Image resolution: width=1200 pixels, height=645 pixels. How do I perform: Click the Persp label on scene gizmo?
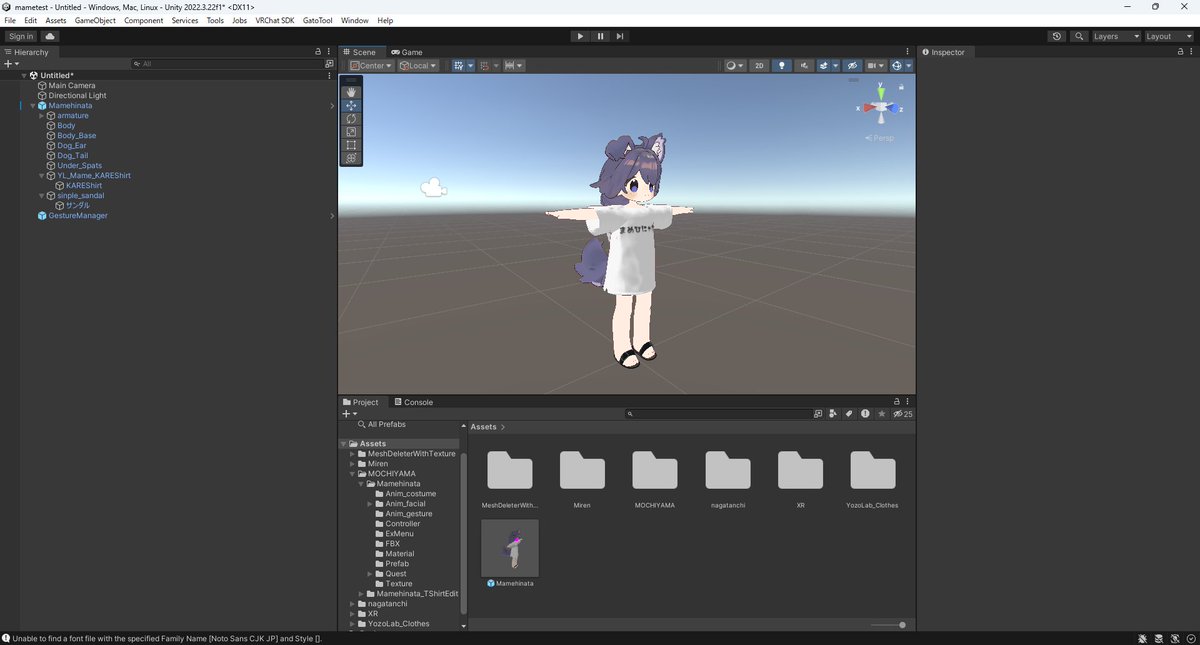point(882,138)
